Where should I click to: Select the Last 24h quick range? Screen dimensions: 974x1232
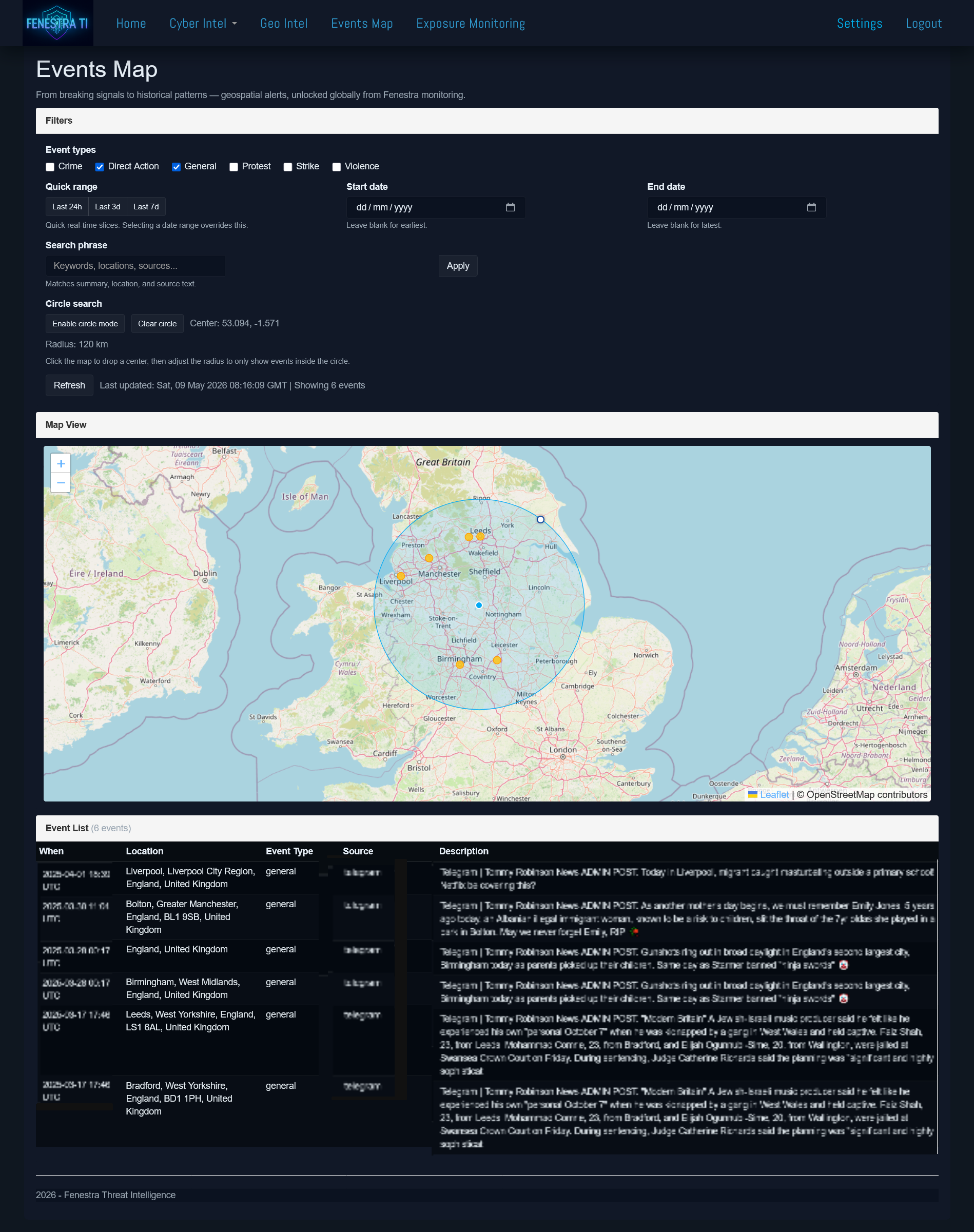click(x=67, y=207)
